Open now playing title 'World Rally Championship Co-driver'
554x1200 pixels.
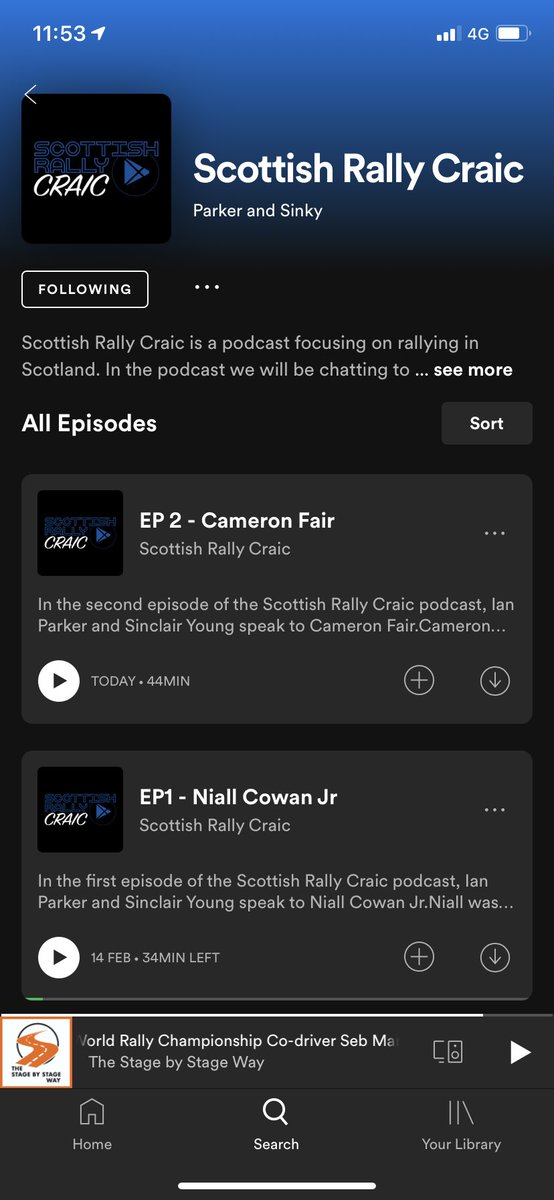238,1041
